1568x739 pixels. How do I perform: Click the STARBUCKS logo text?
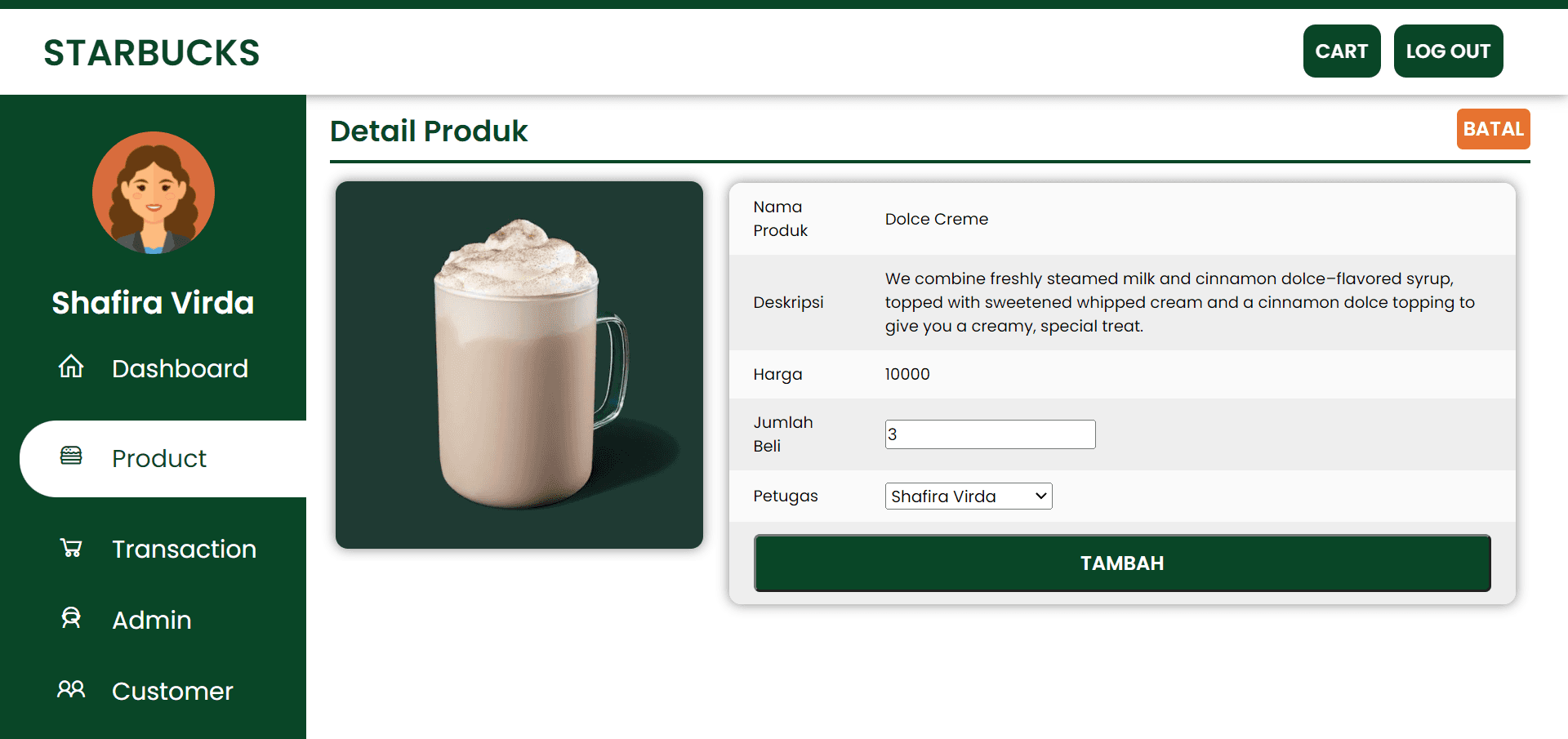[152, 53]
